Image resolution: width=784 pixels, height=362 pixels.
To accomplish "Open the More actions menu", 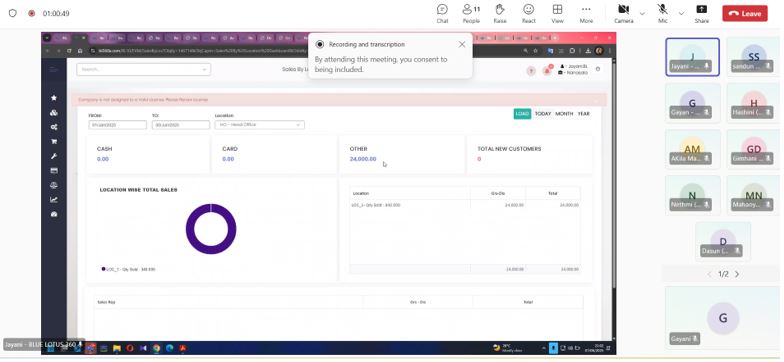I will [586, 14].
